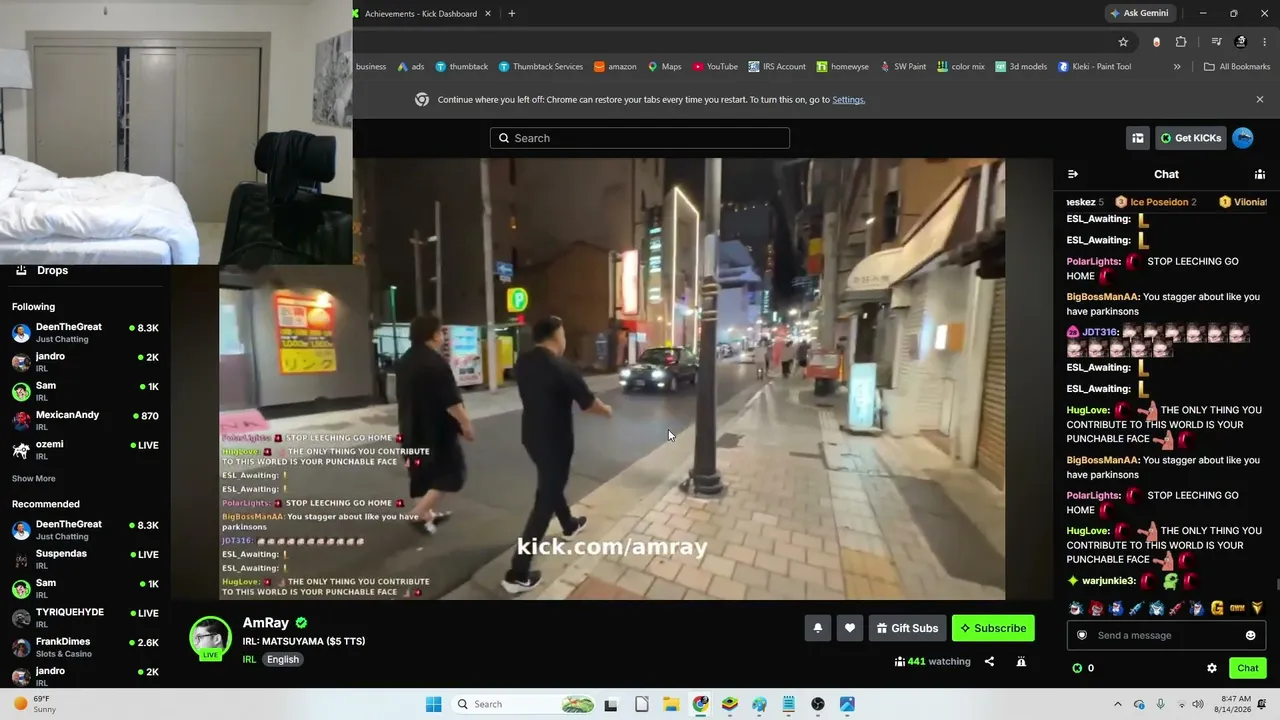This screenshot has height=720, width=1280.
Task: Open Suspendas channel in Recommended list
Action: [x=85, y=559]
